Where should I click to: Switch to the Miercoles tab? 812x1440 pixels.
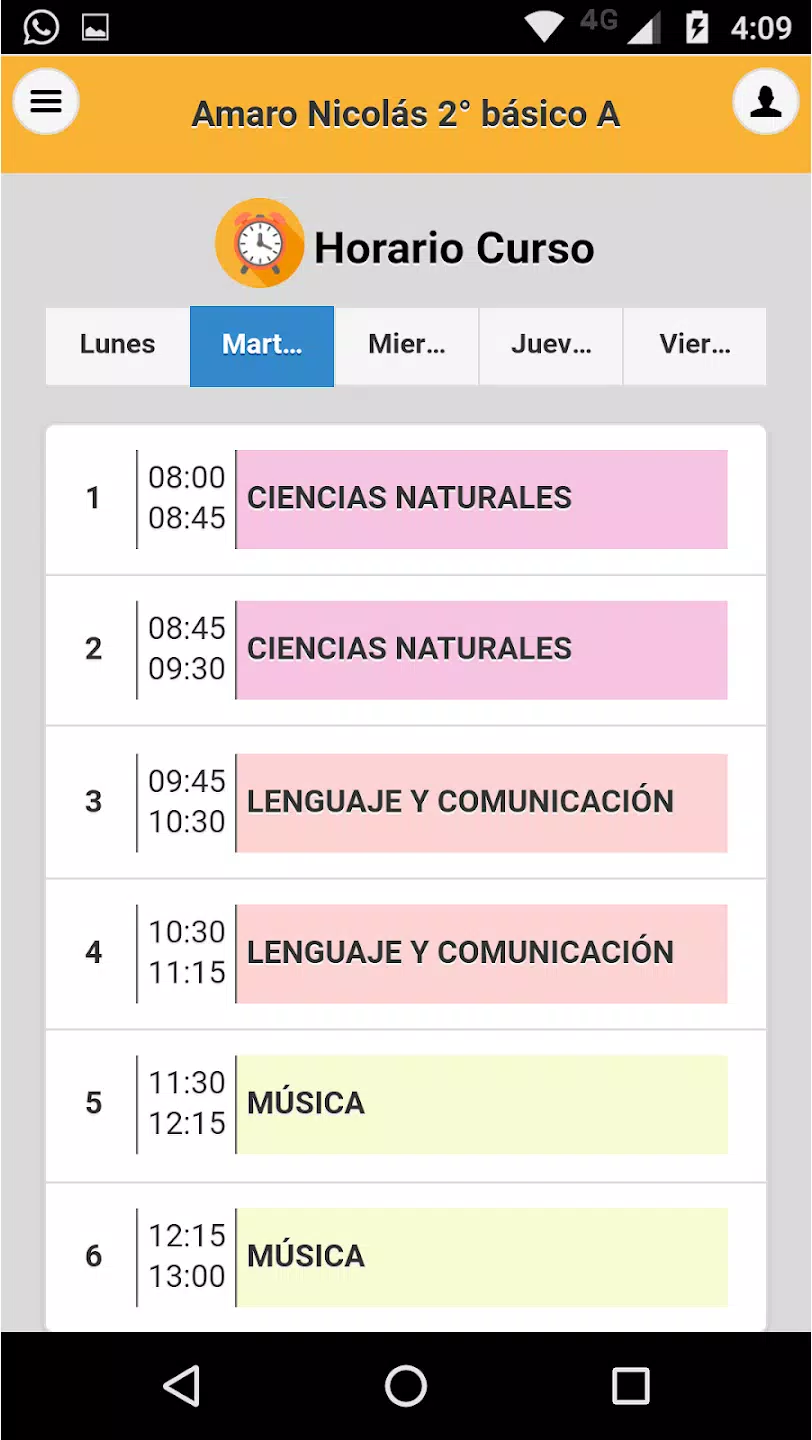point(407,345)
